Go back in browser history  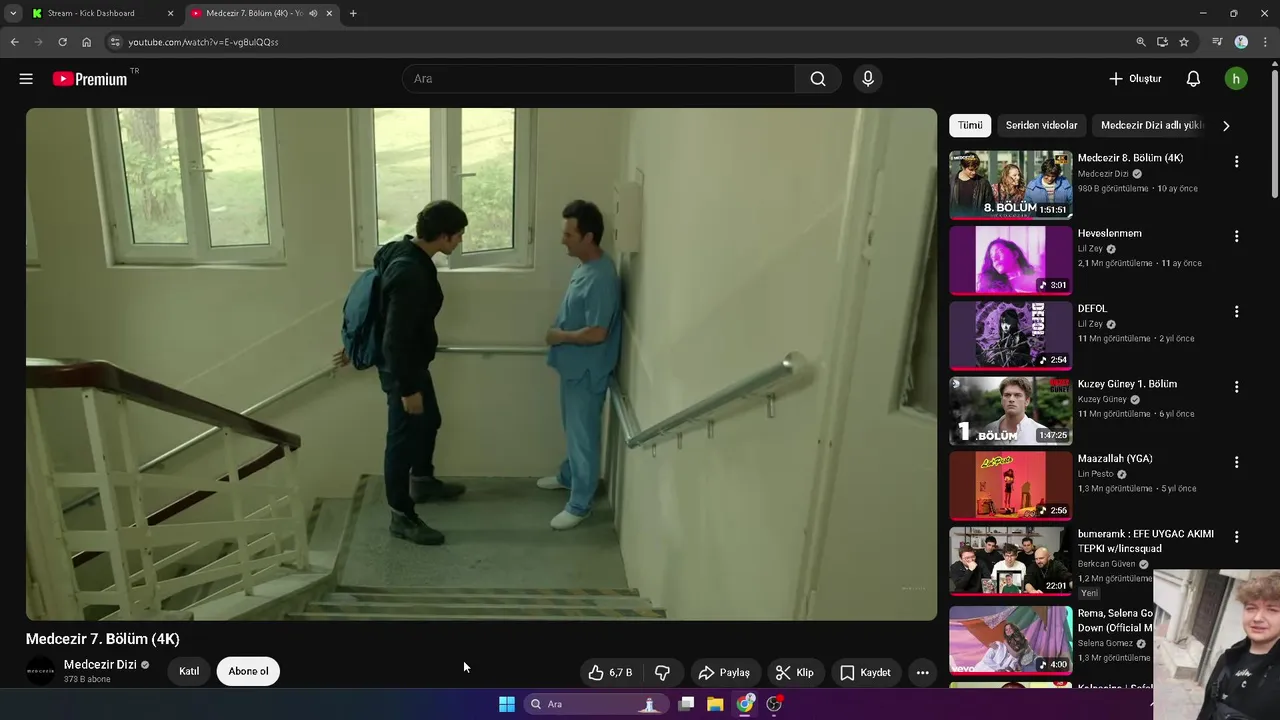pyautogui.click(x=14, y=42)
